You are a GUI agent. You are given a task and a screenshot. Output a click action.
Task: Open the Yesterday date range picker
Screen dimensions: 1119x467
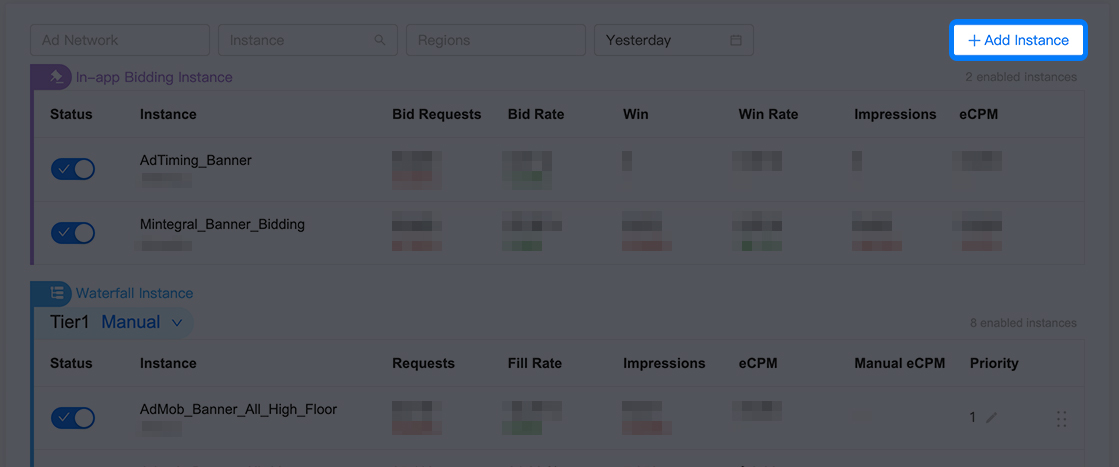674,40
